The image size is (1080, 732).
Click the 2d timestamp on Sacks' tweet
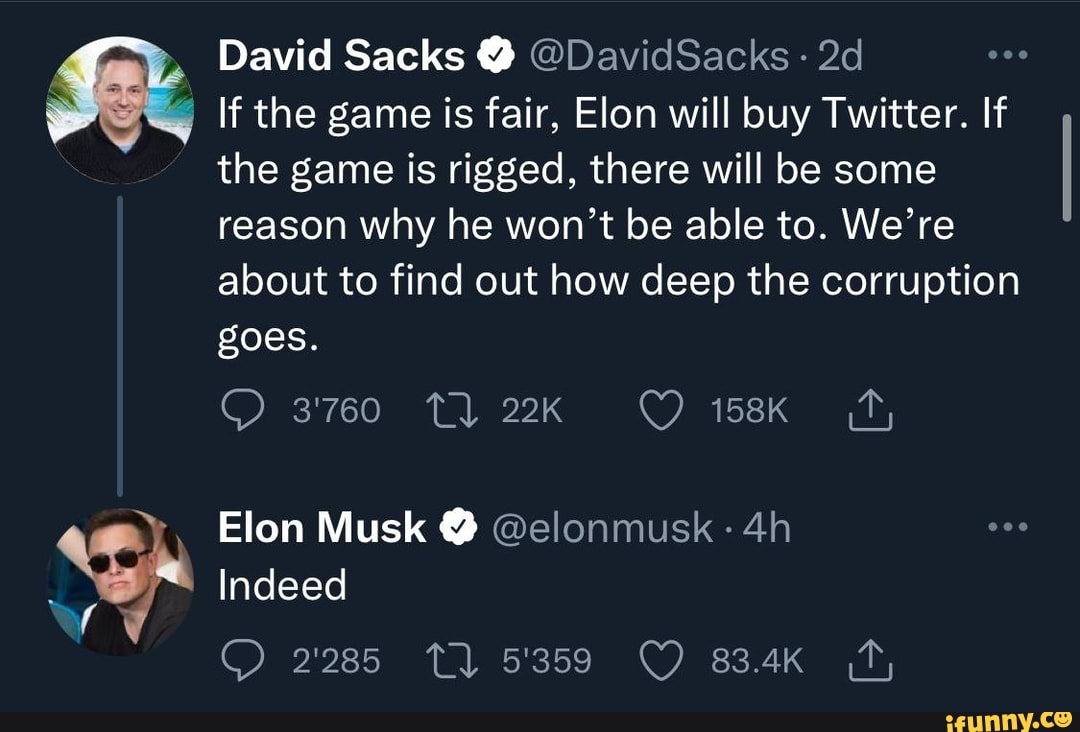pos(839,57)
